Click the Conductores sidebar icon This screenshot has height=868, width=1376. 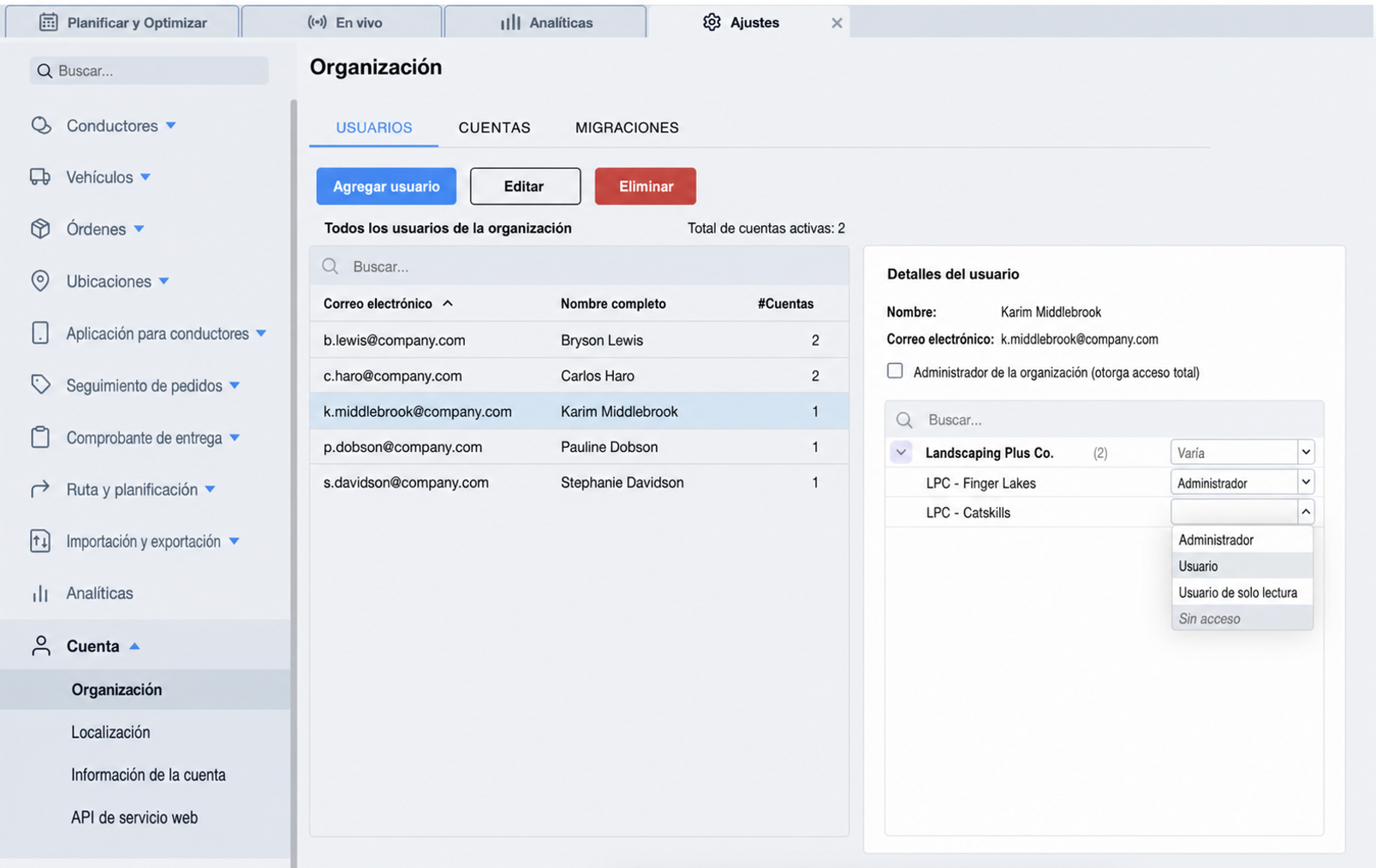point(40,126)
